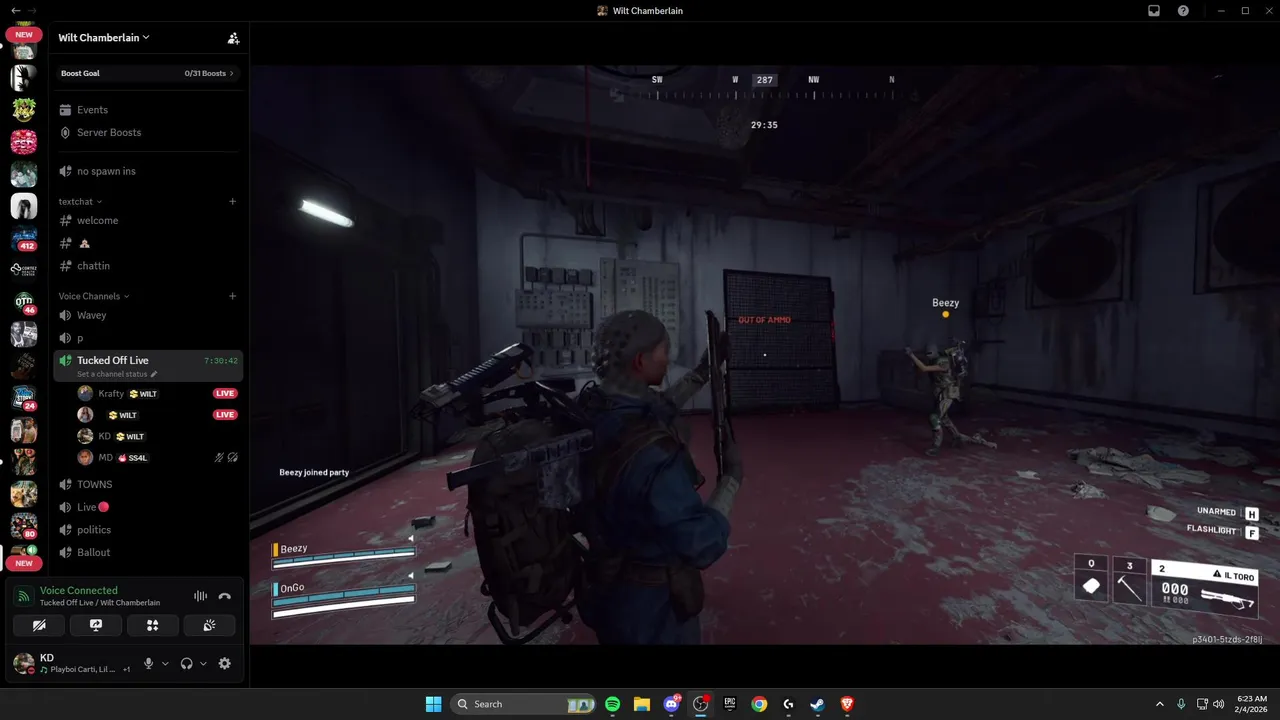The width and height of the screenshot is (1280, 720).
Task: Join the Wavey voice channel
Action: (147, 315)
